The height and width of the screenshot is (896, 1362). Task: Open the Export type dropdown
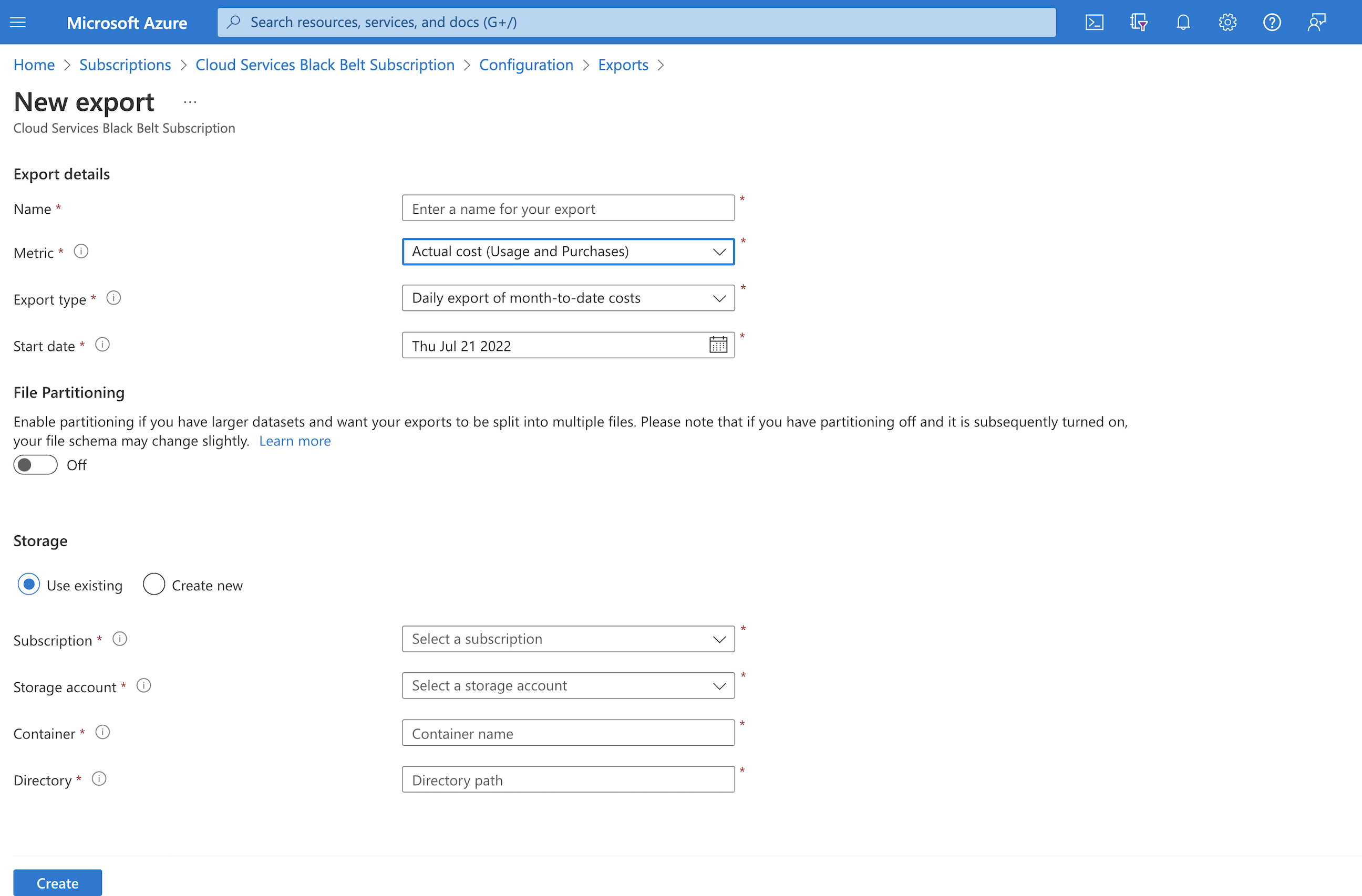coord(567,298)
